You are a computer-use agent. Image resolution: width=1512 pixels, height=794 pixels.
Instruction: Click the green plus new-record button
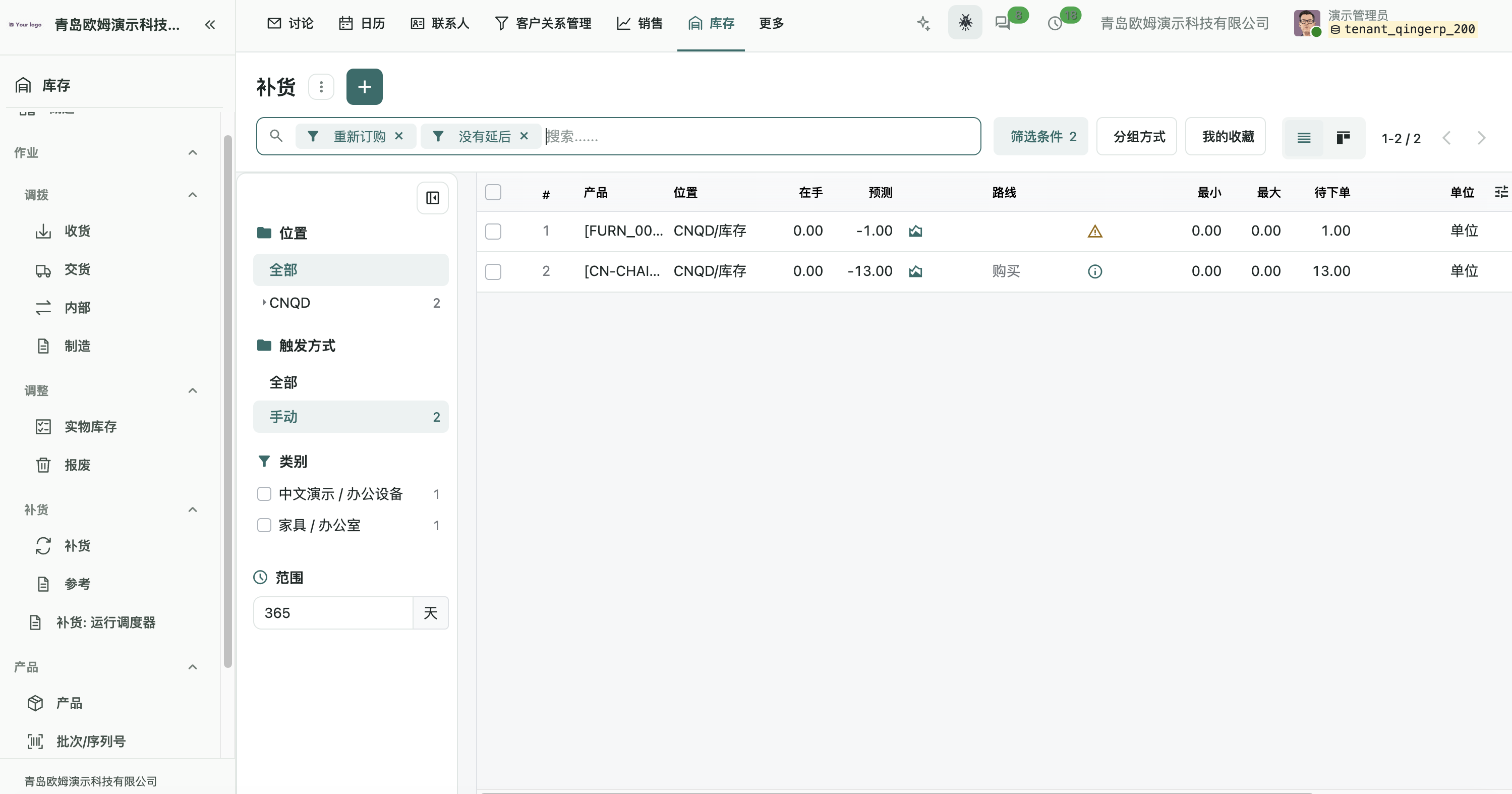click(x=365, y=87)
